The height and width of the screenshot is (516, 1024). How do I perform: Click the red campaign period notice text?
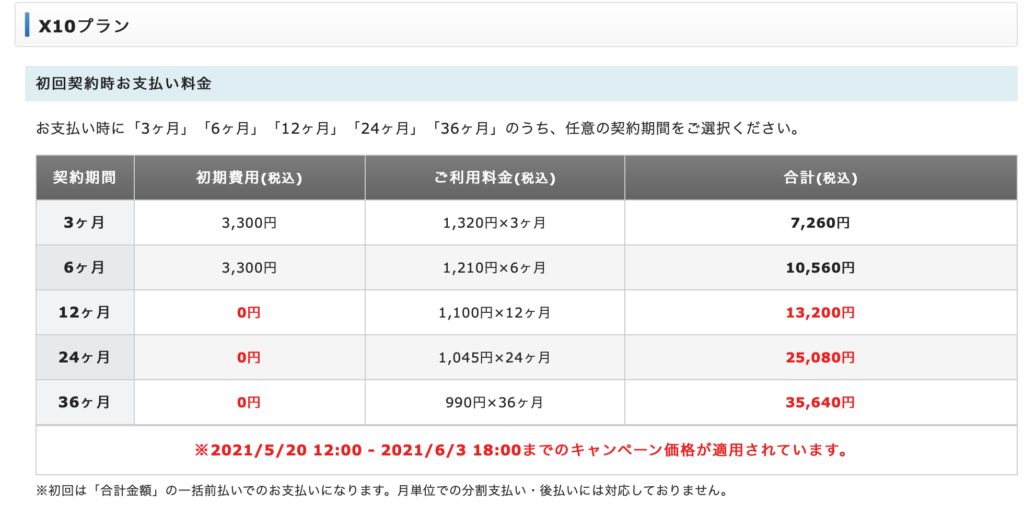521,450
